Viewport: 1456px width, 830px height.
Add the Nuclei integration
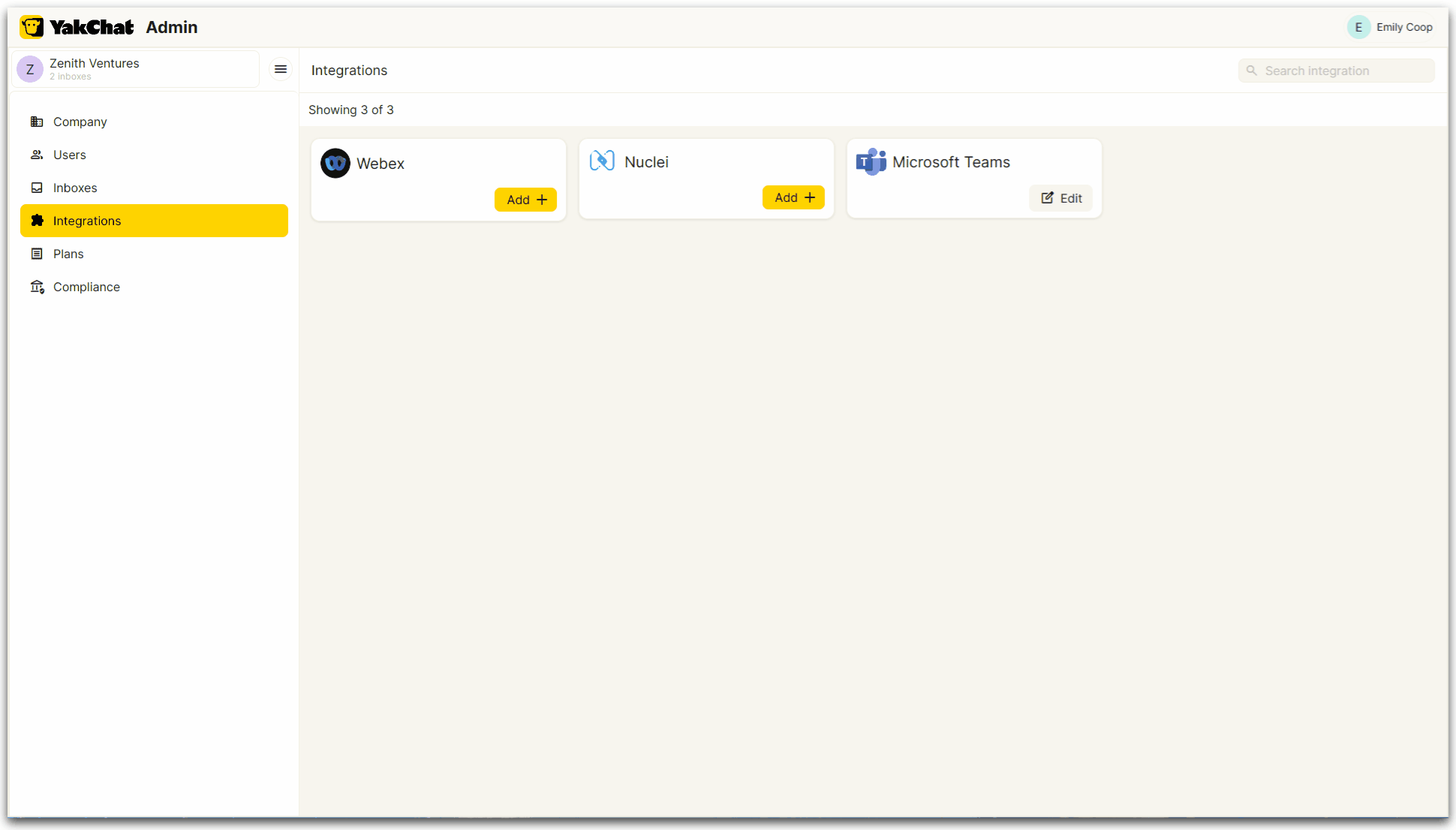point(793,197)
